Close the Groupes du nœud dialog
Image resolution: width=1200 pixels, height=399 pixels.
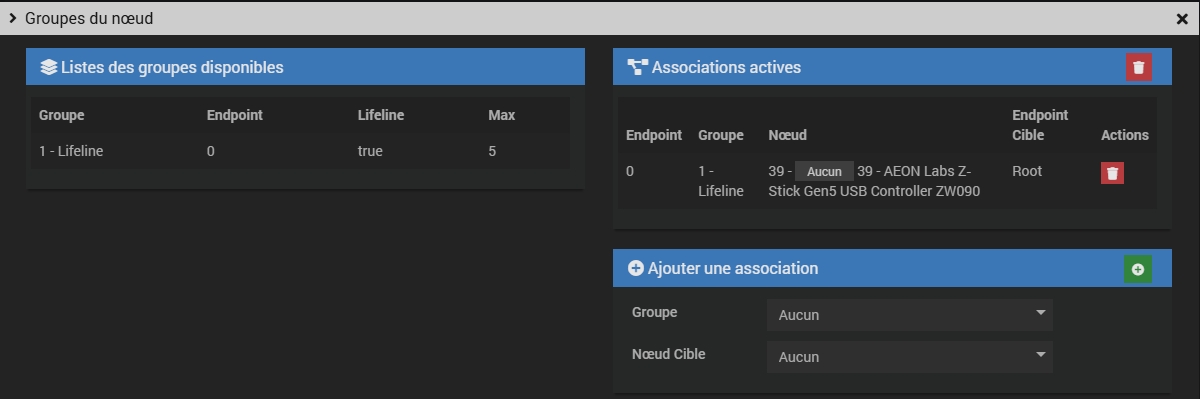(x=1182, y=19)
